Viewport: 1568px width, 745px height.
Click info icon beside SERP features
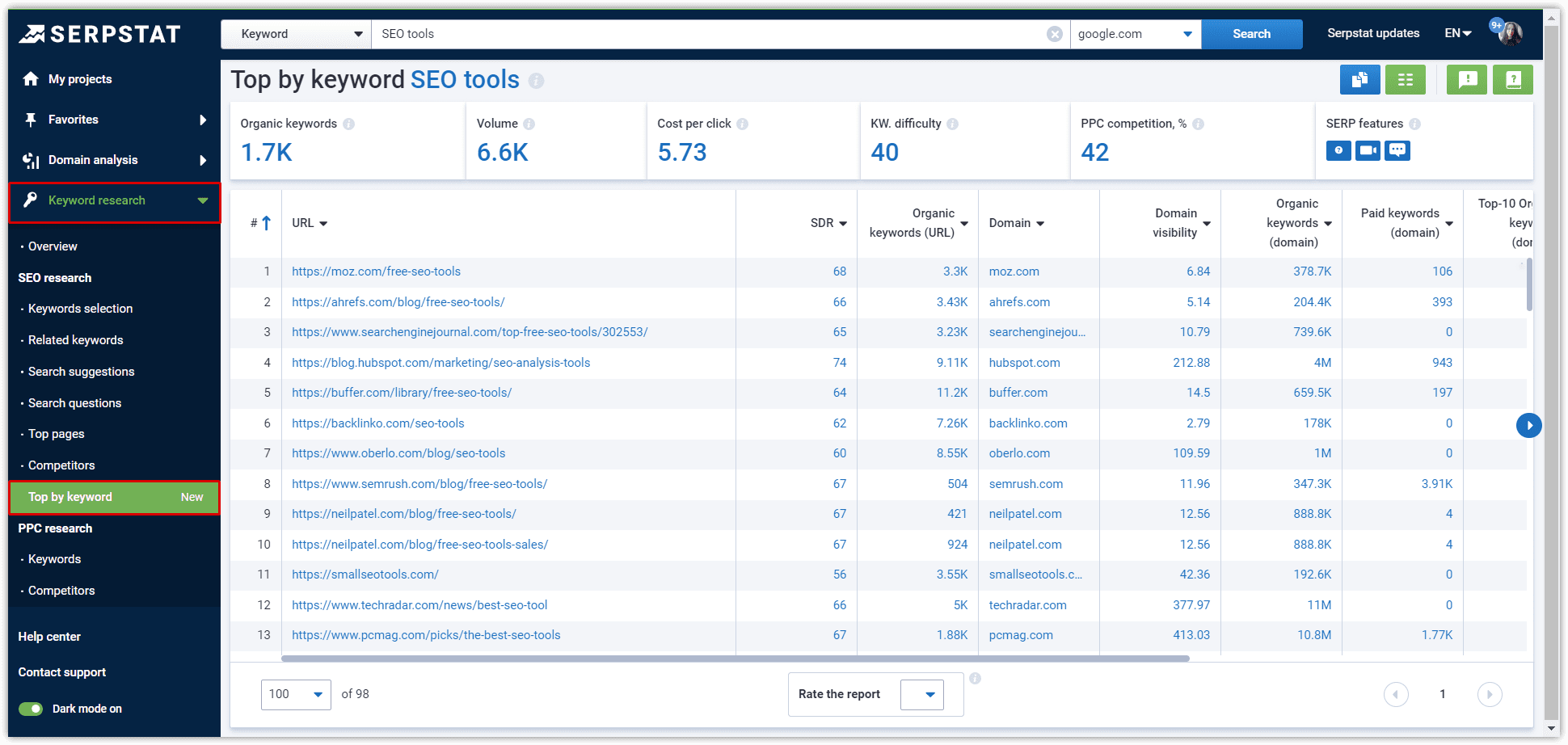tap(1414, 124)
